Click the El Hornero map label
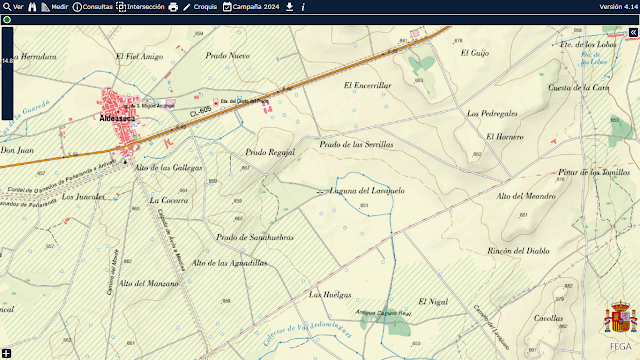The image size is (640, 360). point(504,137)
